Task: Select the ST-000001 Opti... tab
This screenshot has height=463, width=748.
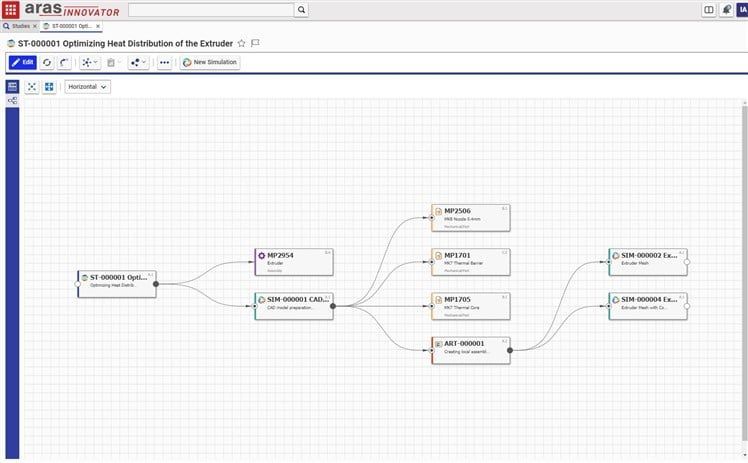Action: (x=72, y=26)
